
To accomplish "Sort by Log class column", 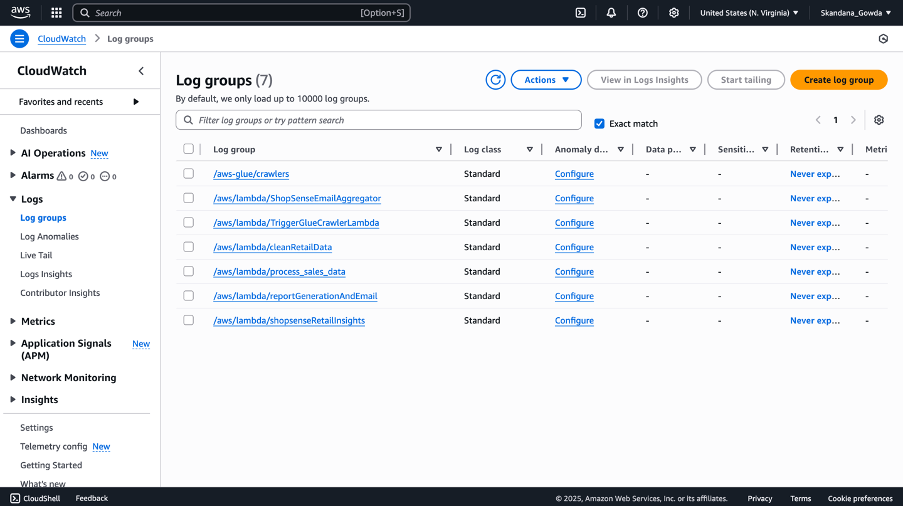I will (529, 149).
